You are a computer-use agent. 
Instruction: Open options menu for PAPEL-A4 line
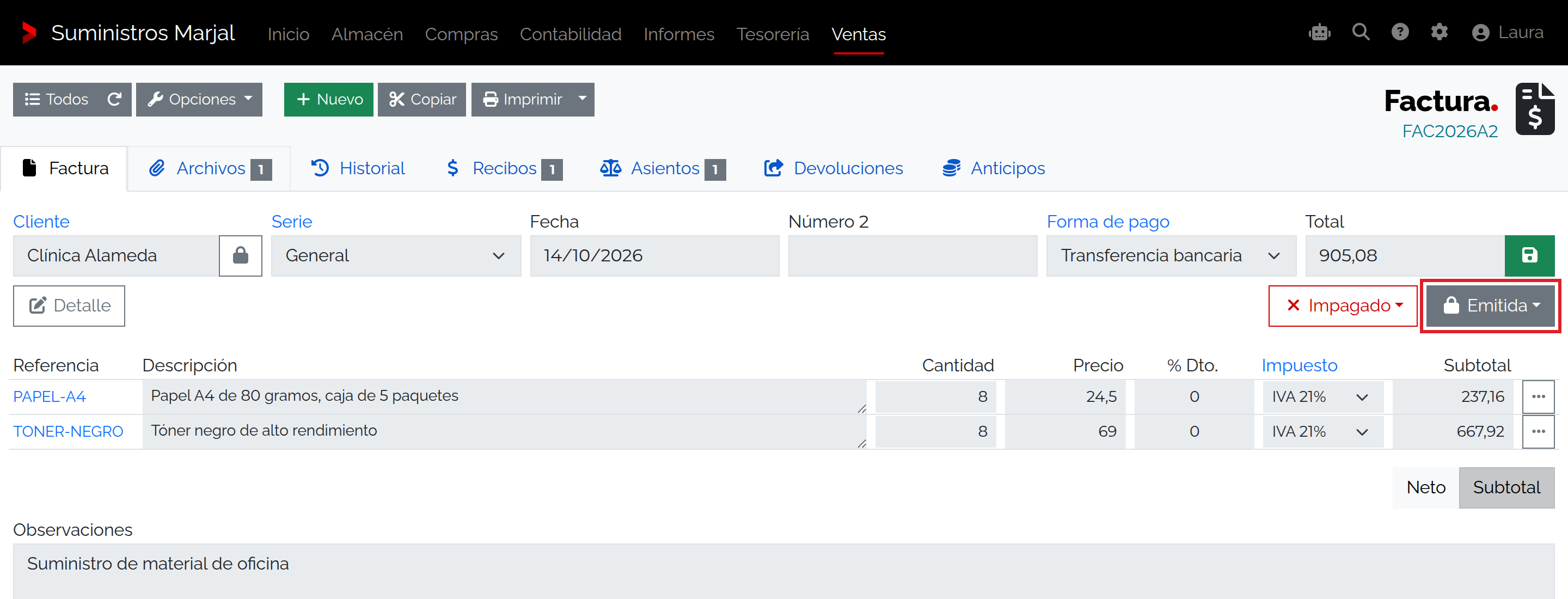click(x=1538, y=397)
